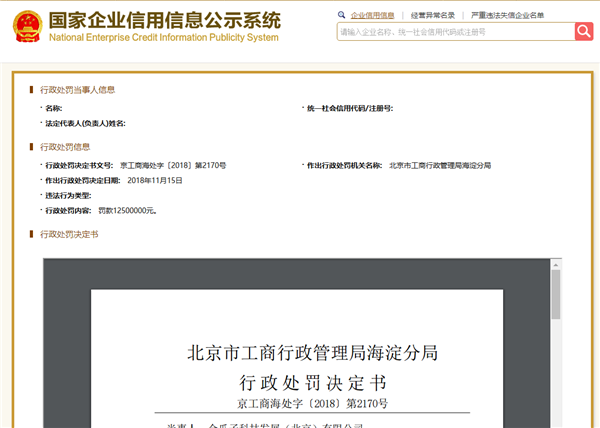Screen dimensions: 600x428
Task: Click the 统一社会信用代码/注册号 label
Action: coord(350,109)
